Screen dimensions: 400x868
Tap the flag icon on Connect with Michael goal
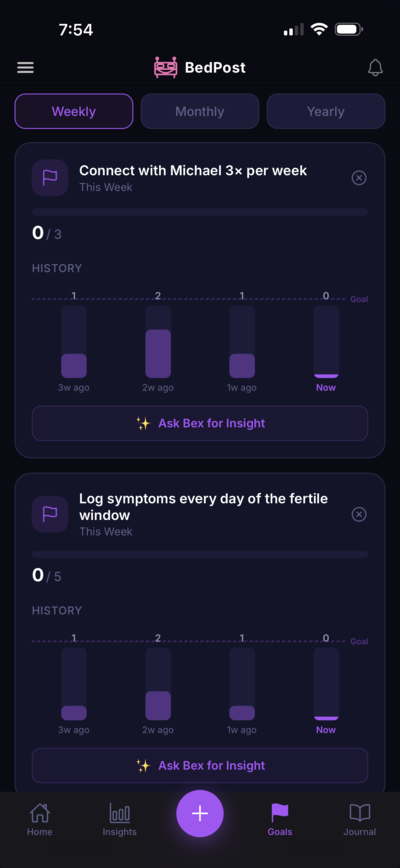[x=50, y=178]
